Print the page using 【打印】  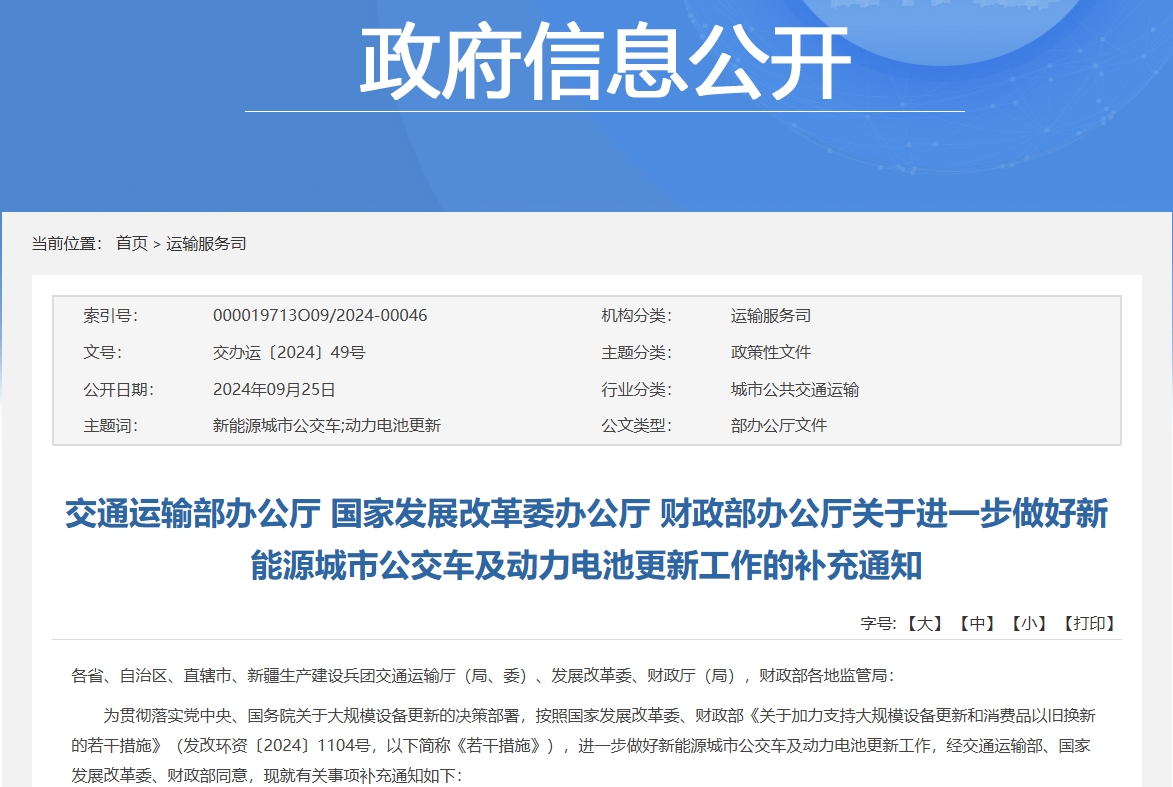1089,623
